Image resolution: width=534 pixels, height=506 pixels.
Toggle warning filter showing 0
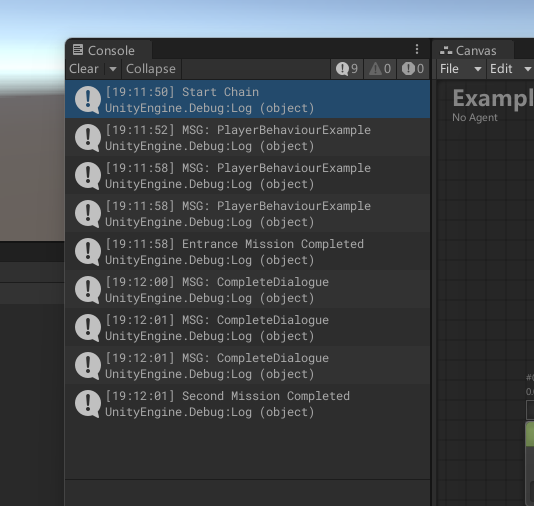(380, 69)
